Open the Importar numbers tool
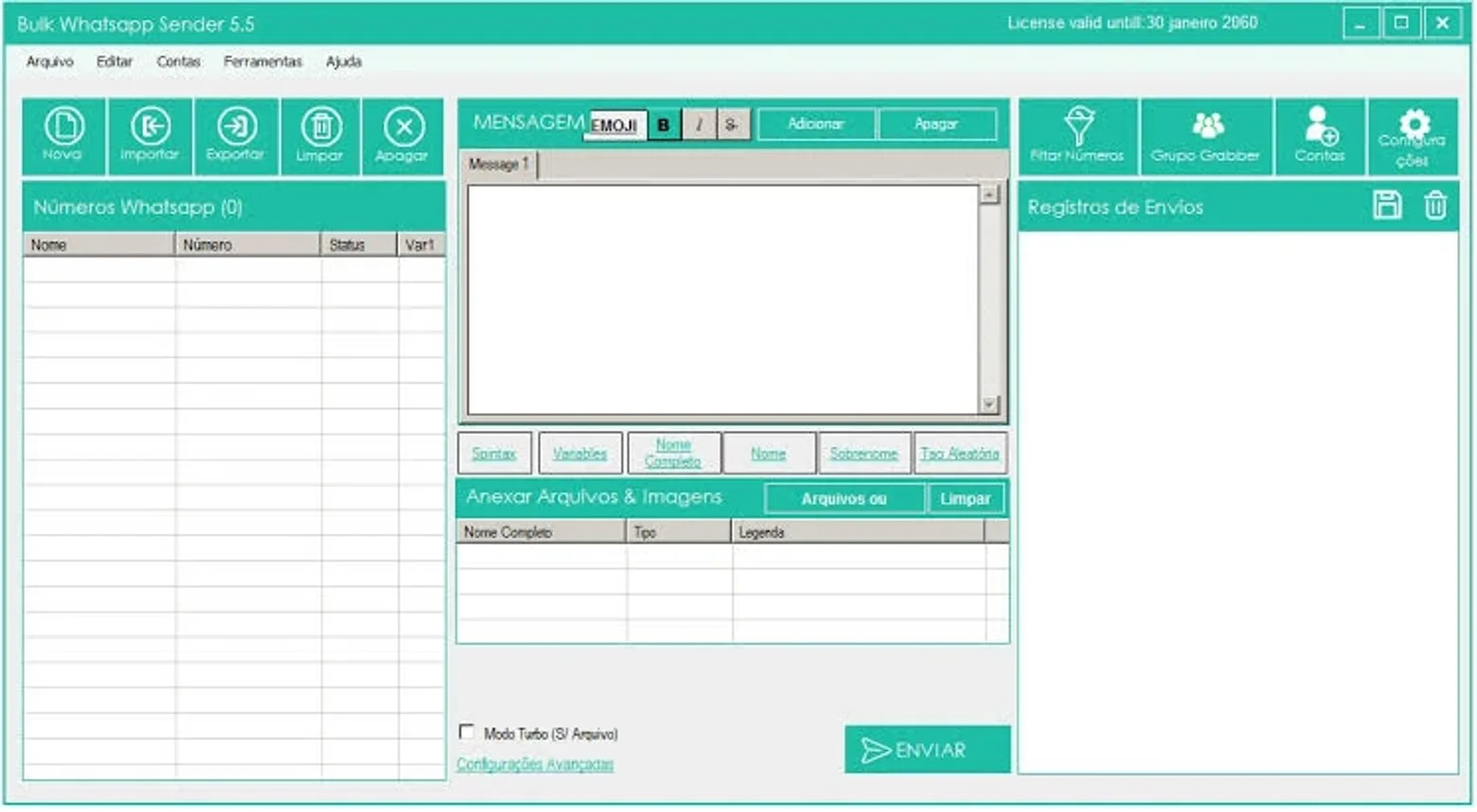 pos(150,136)
